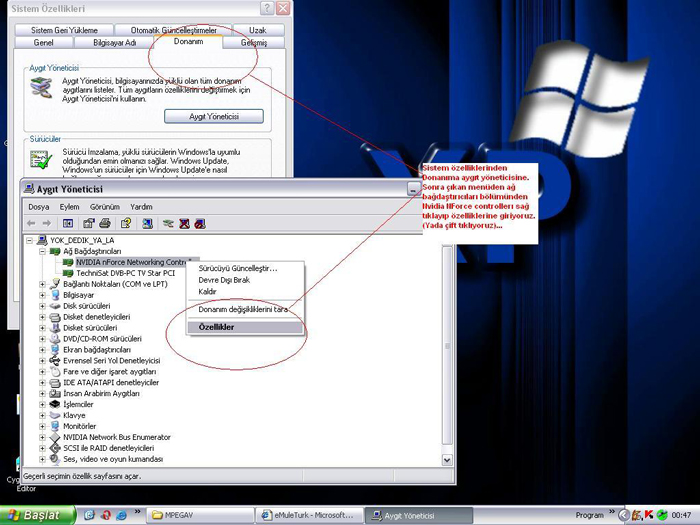Click the Ağ Bağdaştırıcıları network card icon
This screenshot has width=700, height=525.
(55, 251)
